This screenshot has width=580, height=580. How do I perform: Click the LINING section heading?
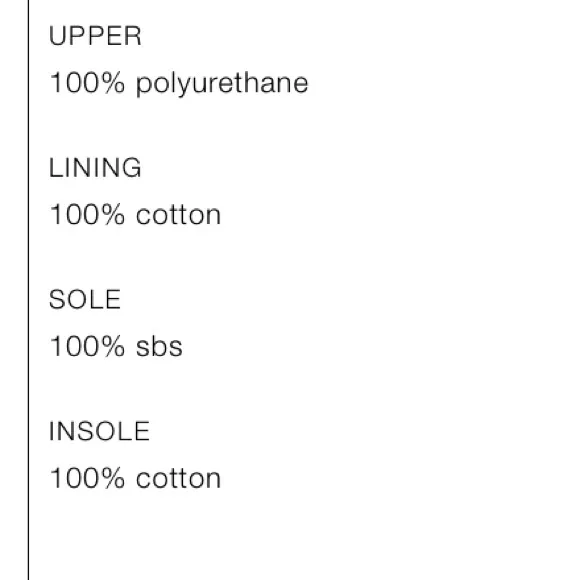pyautogui.click(x=95, y=168)
